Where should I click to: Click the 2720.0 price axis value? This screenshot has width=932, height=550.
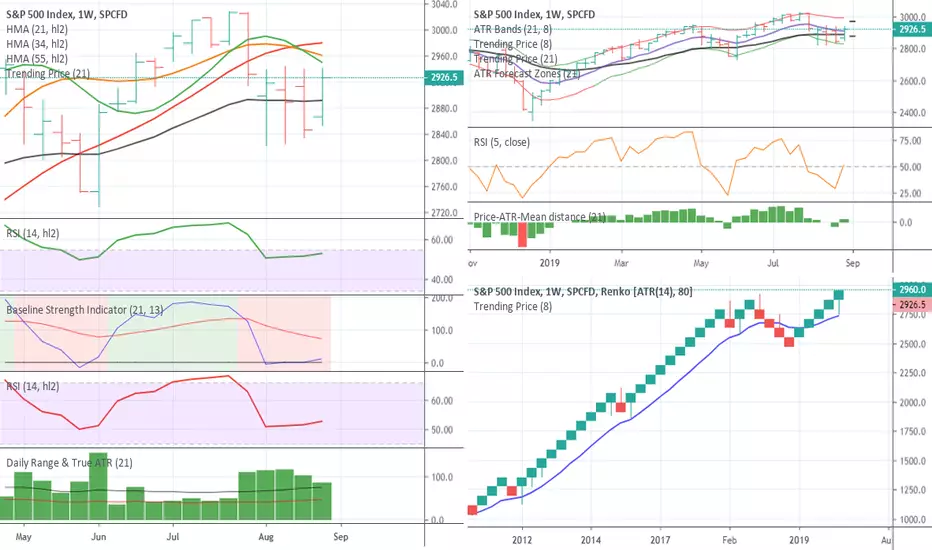(x=444, y=213)
